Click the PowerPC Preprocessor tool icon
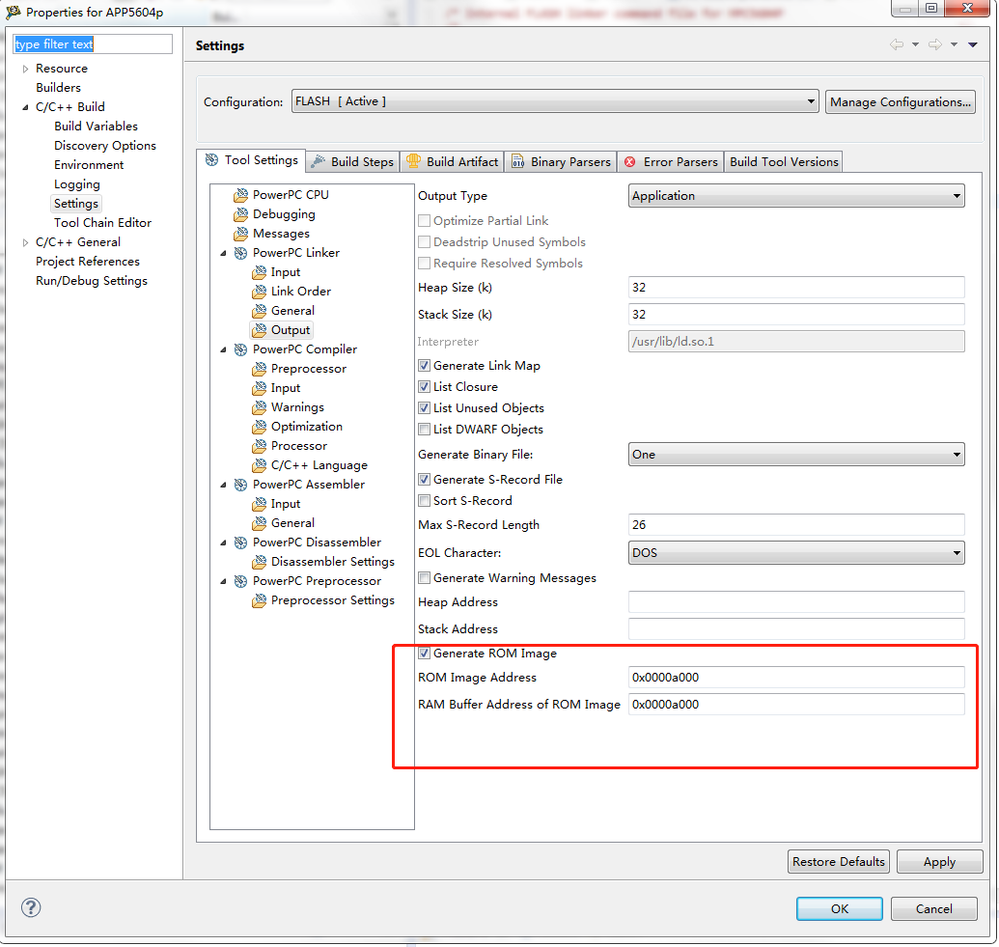This screenshot has width=999, height=947. pos(240,581)
